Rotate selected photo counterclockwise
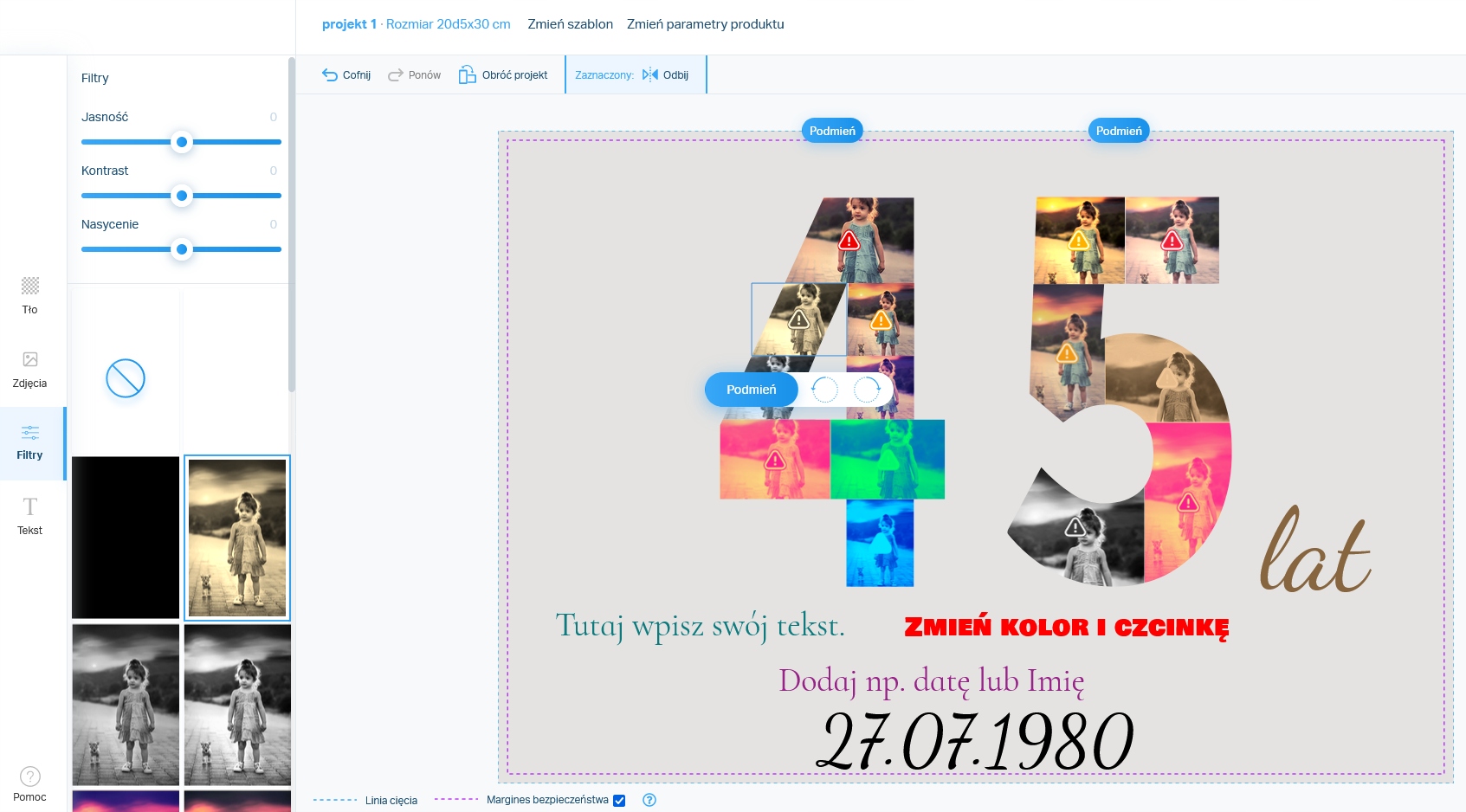Image resolution: width=1466 pixels, height=812 pixels. point(825,390)
